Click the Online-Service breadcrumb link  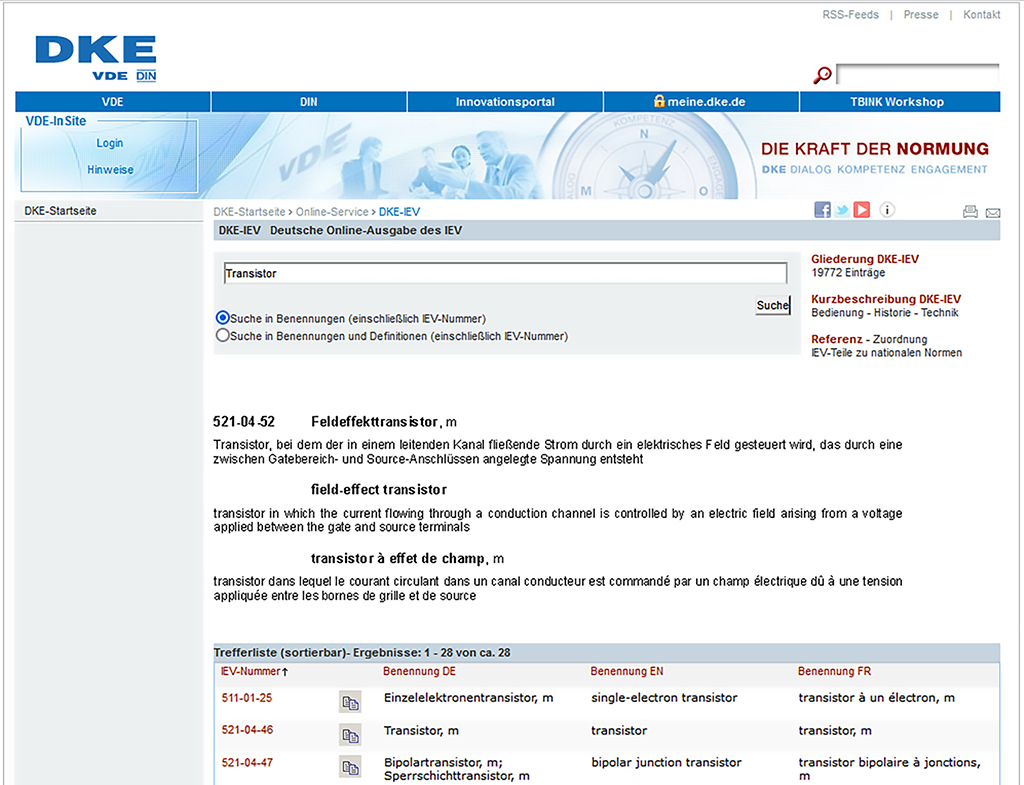(332, 212)
